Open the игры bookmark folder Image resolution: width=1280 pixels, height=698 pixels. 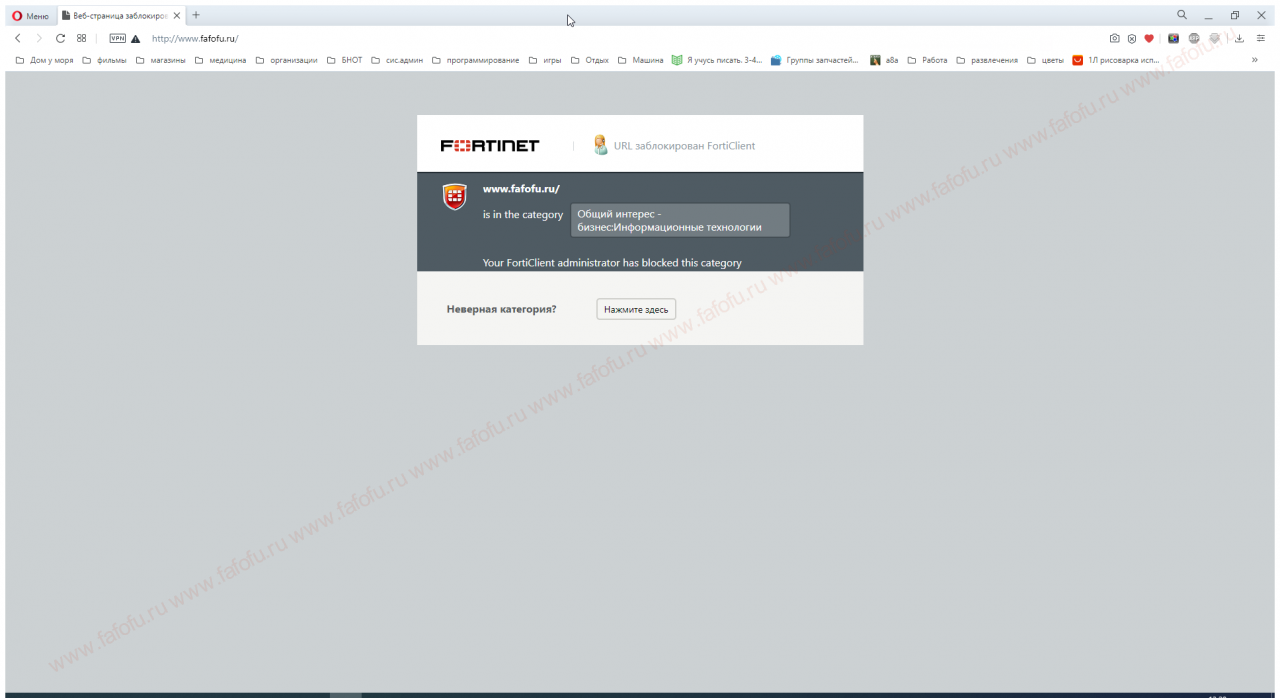(545, 60)
